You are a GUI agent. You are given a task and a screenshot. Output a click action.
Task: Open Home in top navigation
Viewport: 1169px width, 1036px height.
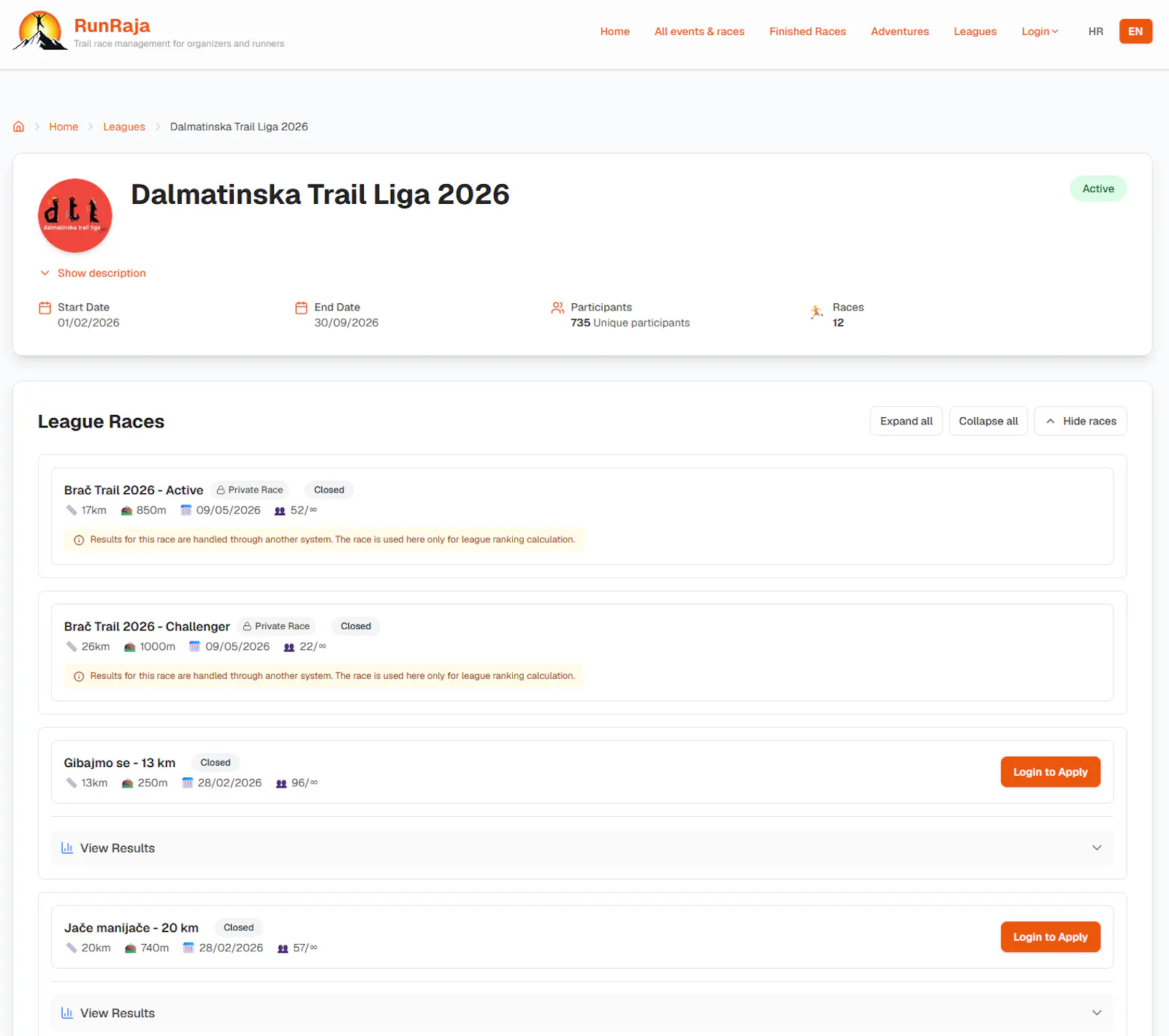615,31
